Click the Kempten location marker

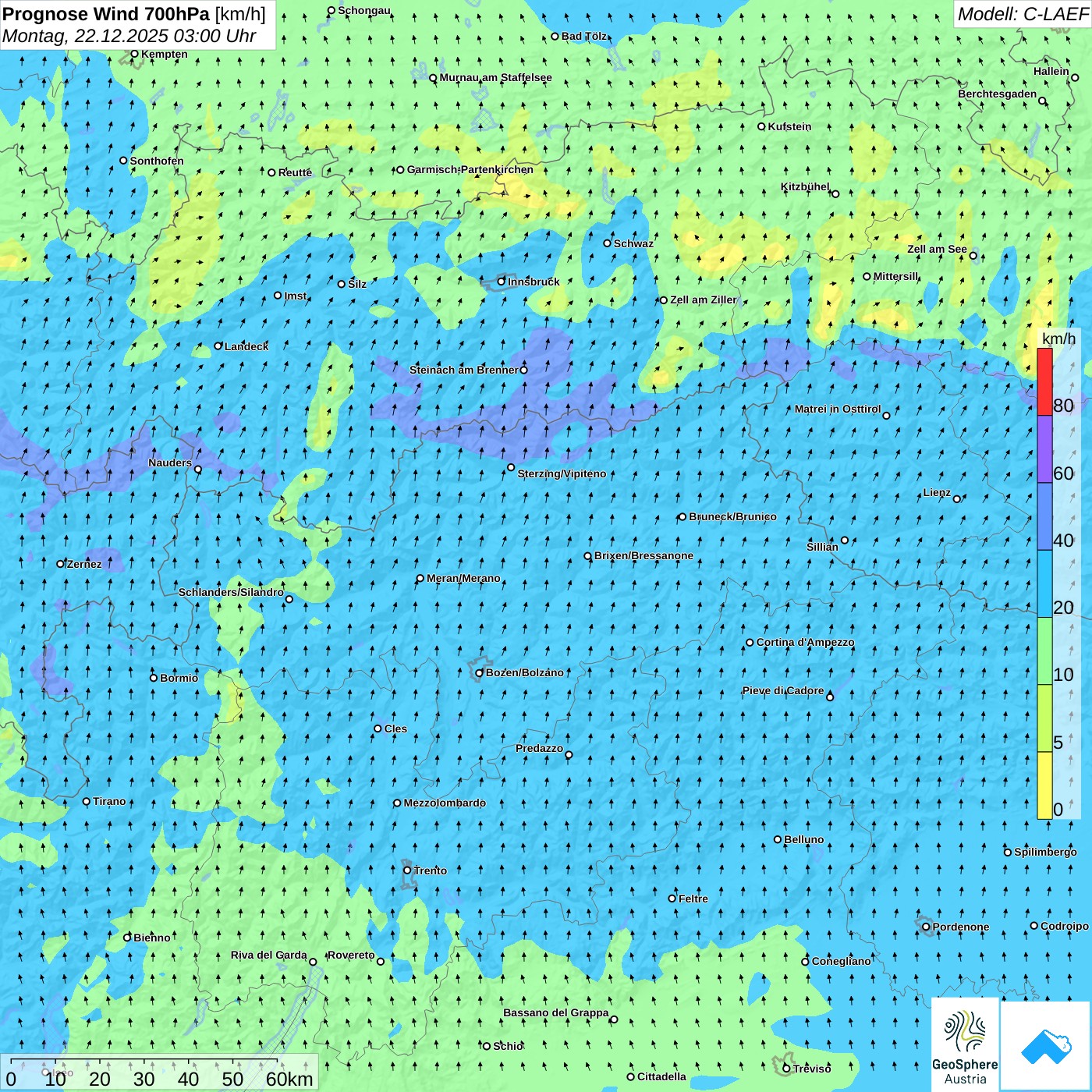(134, 55)
